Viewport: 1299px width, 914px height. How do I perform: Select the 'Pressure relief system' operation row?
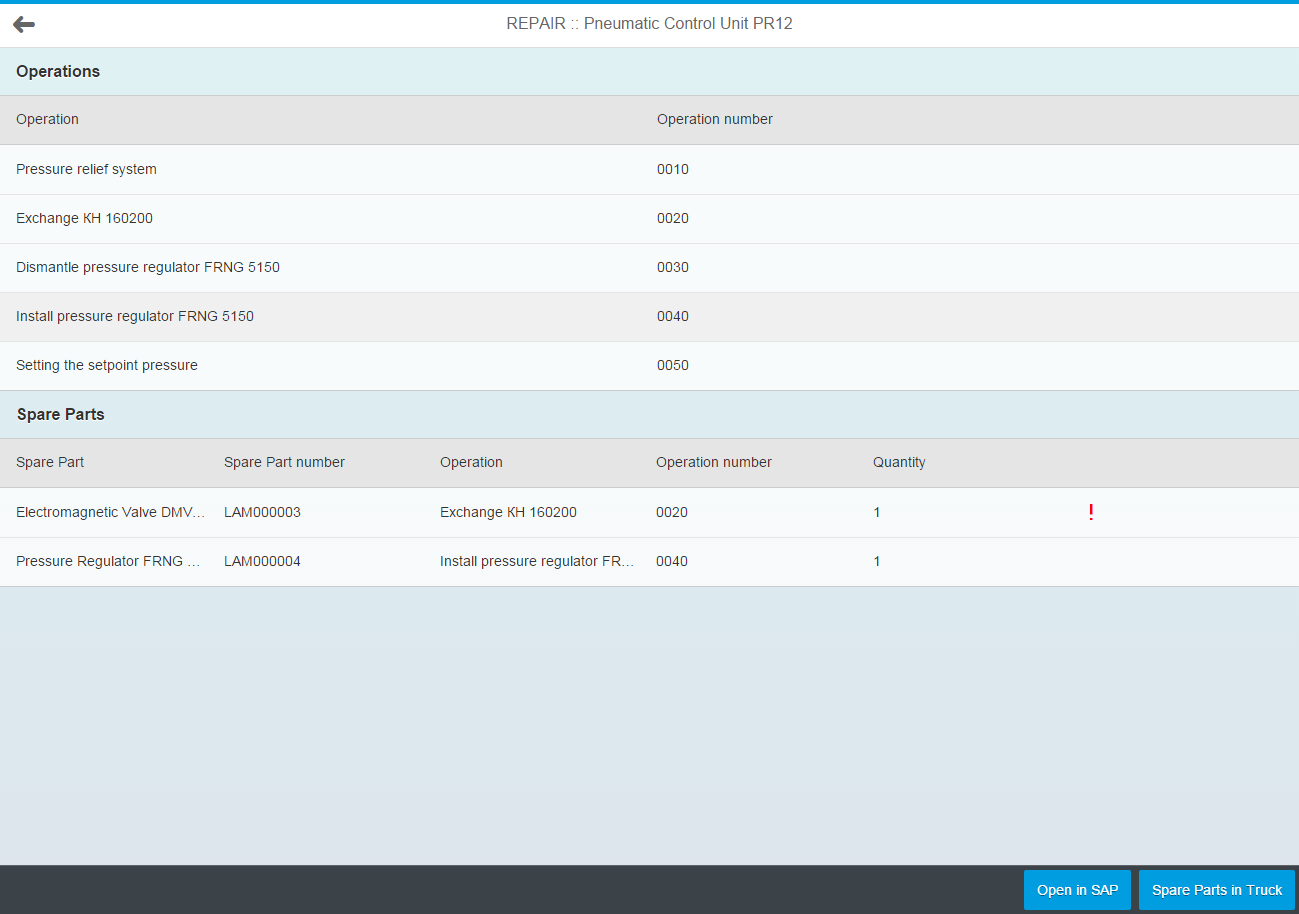[x=649, y=169]
